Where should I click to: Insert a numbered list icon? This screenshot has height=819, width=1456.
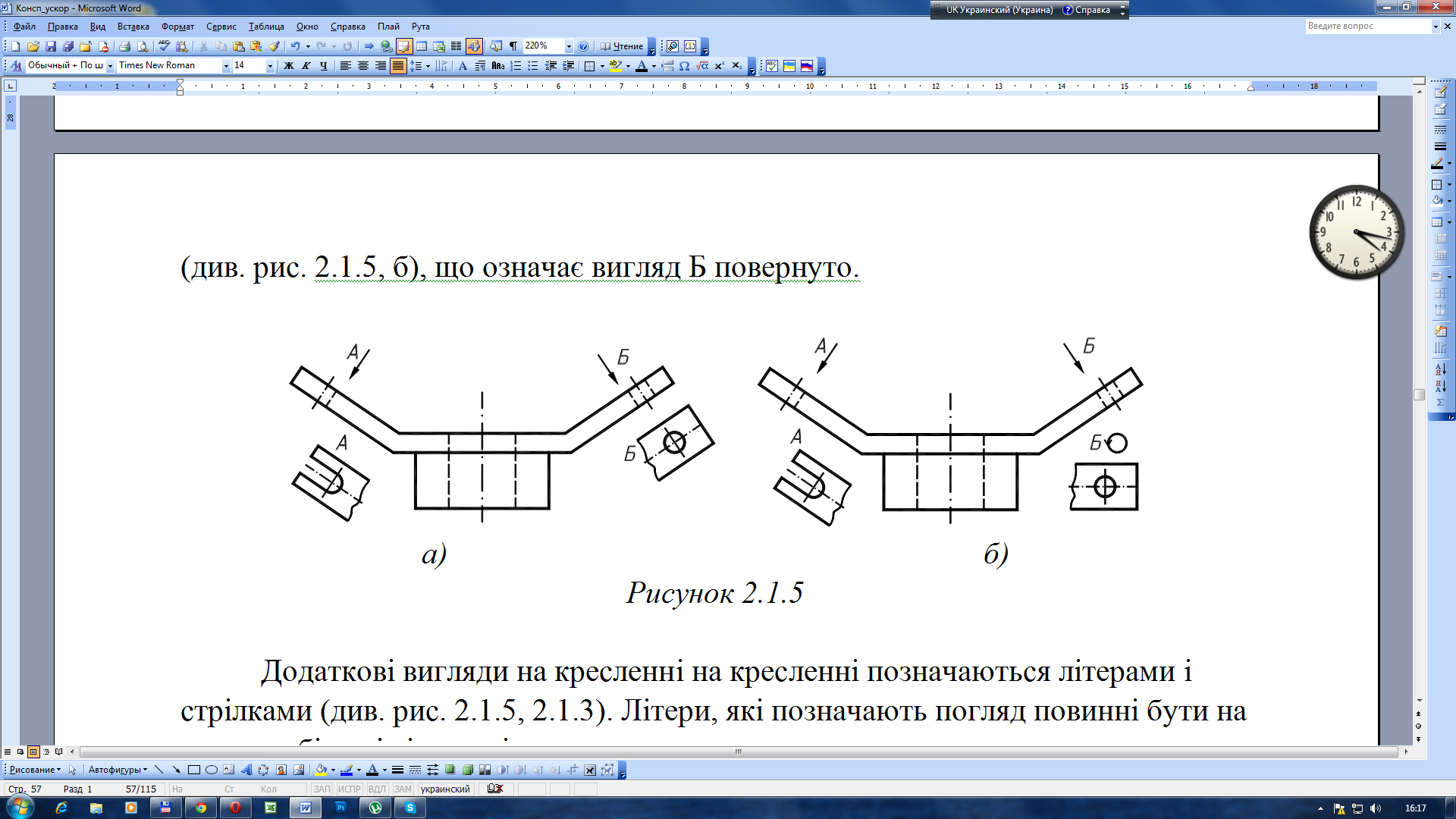516,66
